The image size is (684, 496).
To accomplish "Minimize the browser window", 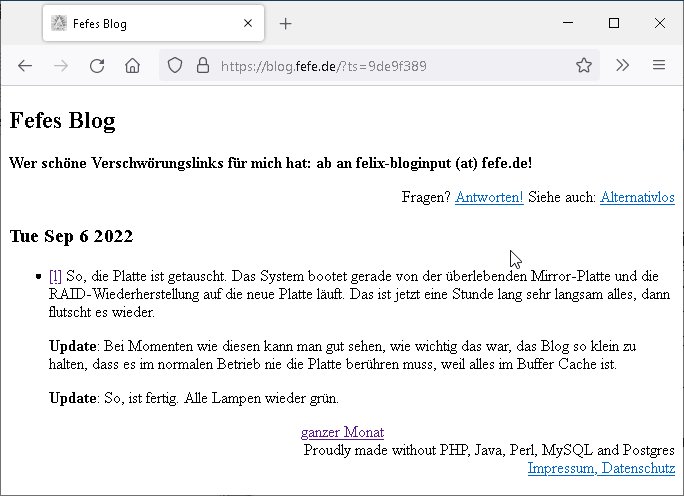I will [568, 23].
